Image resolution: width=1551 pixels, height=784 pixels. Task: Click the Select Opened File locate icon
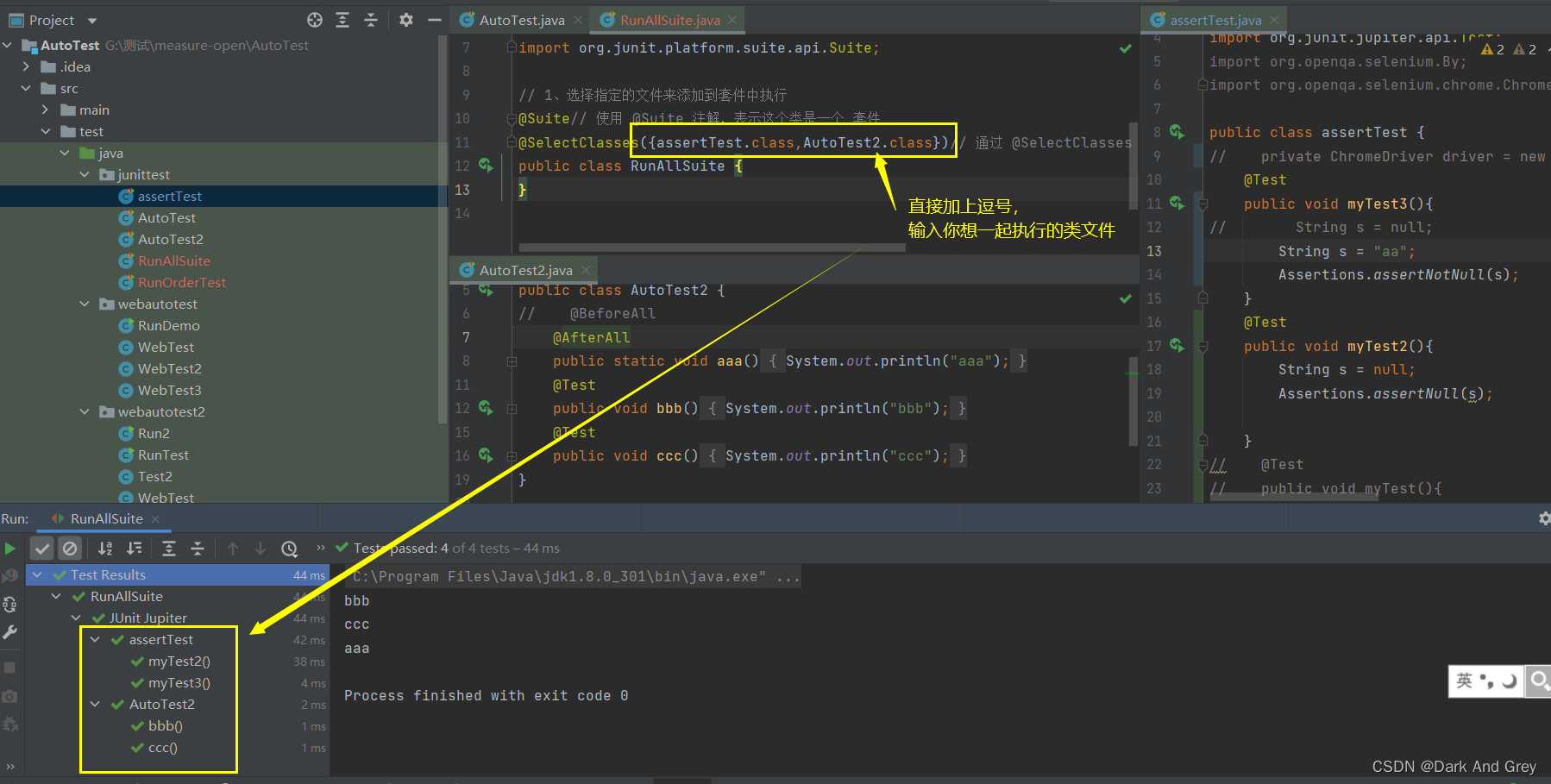(315, 20)
